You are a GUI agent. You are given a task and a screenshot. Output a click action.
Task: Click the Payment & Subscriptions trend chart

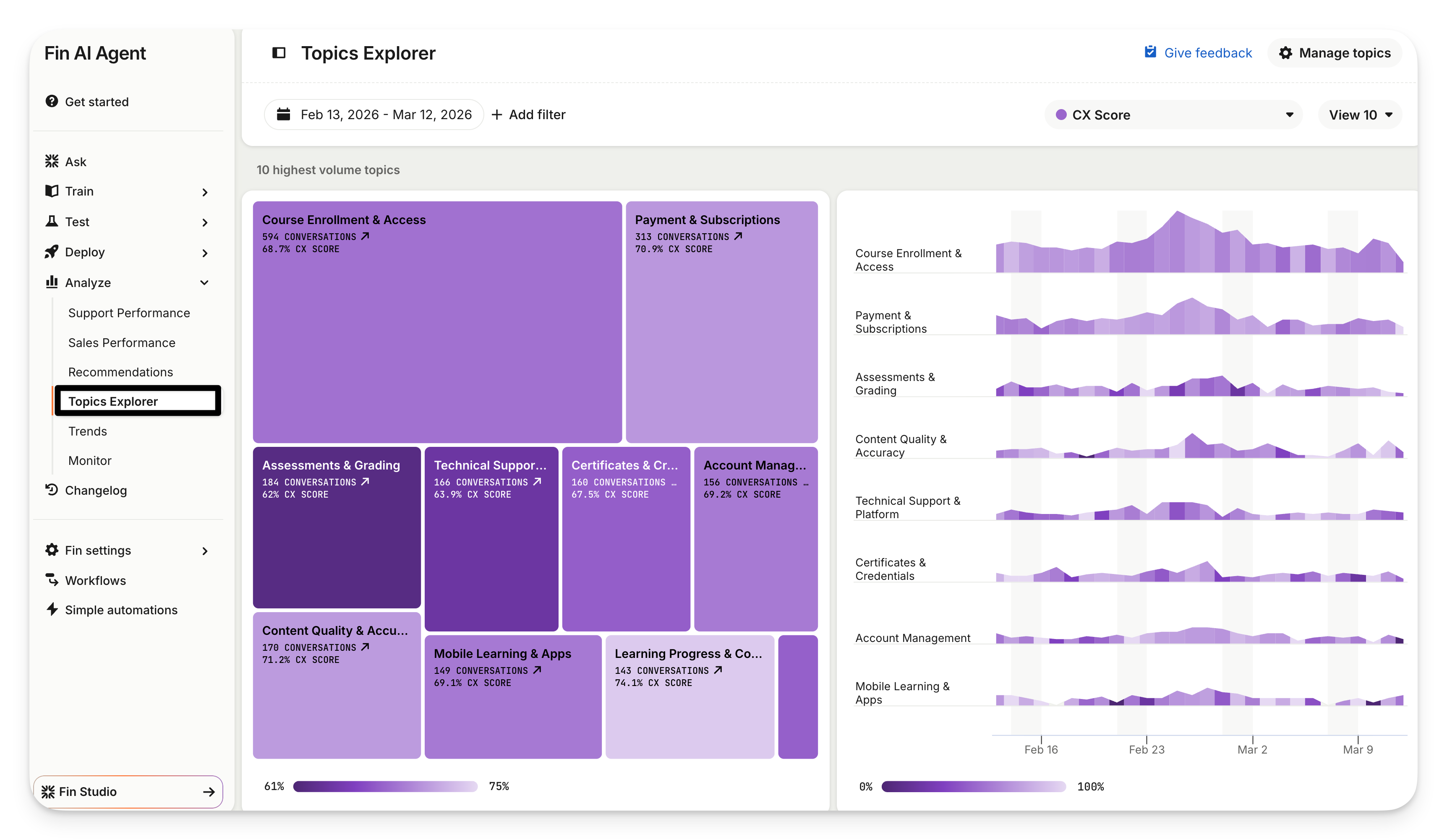1199,316
